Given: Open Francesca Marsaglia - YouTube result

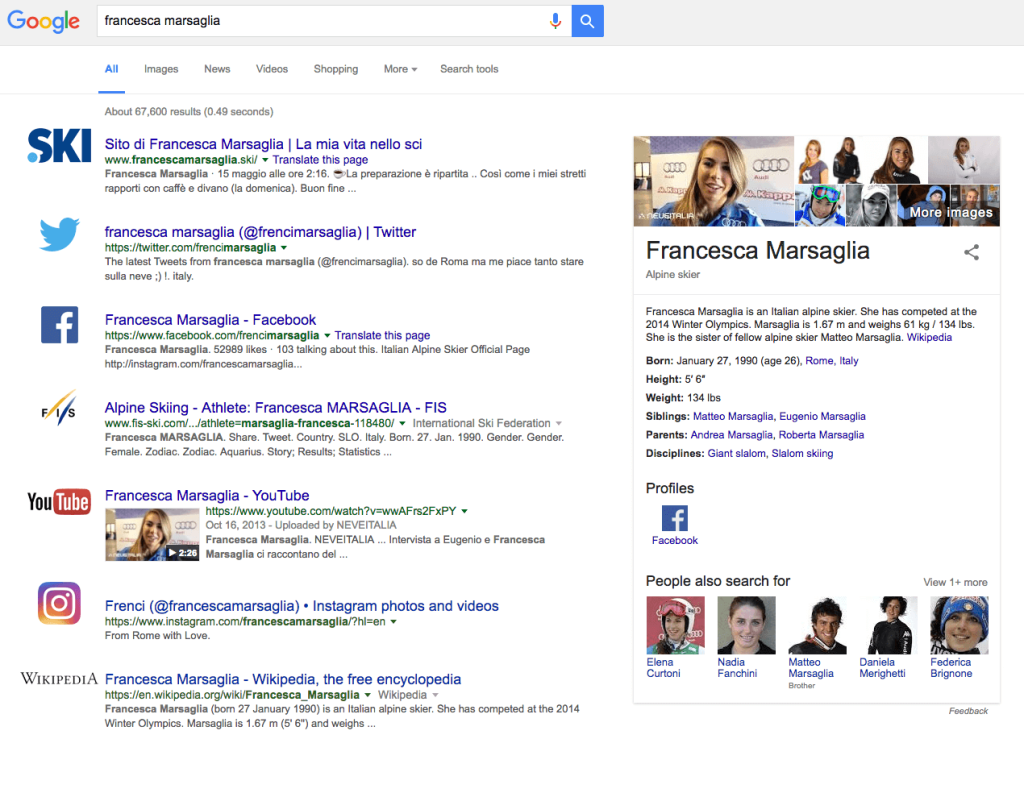Looking at the screenshot, I should [x=207, y=496].
